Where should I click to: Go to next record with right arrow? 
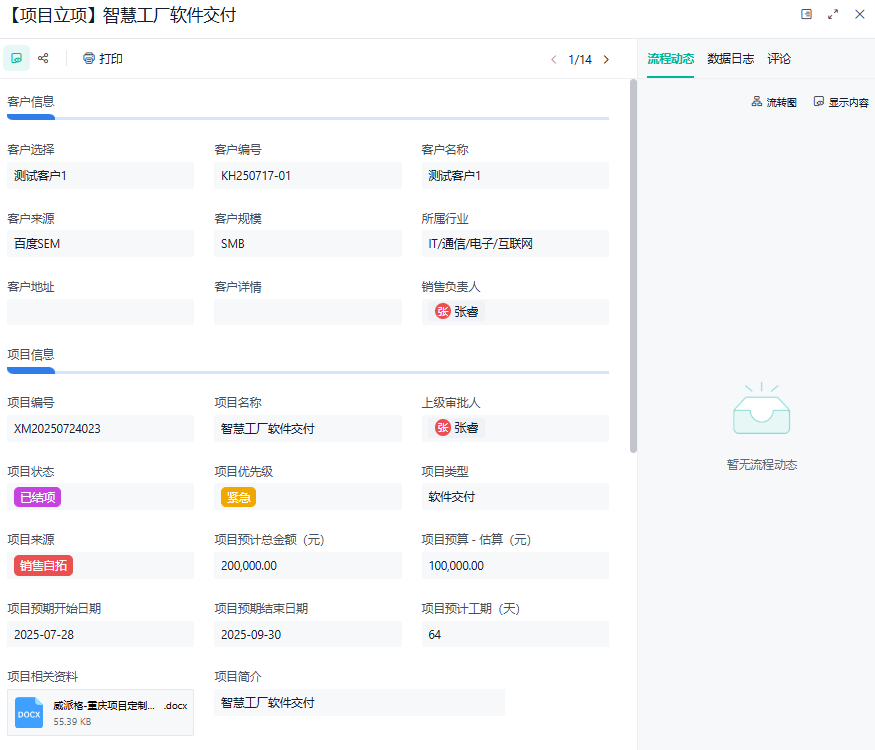606,59
